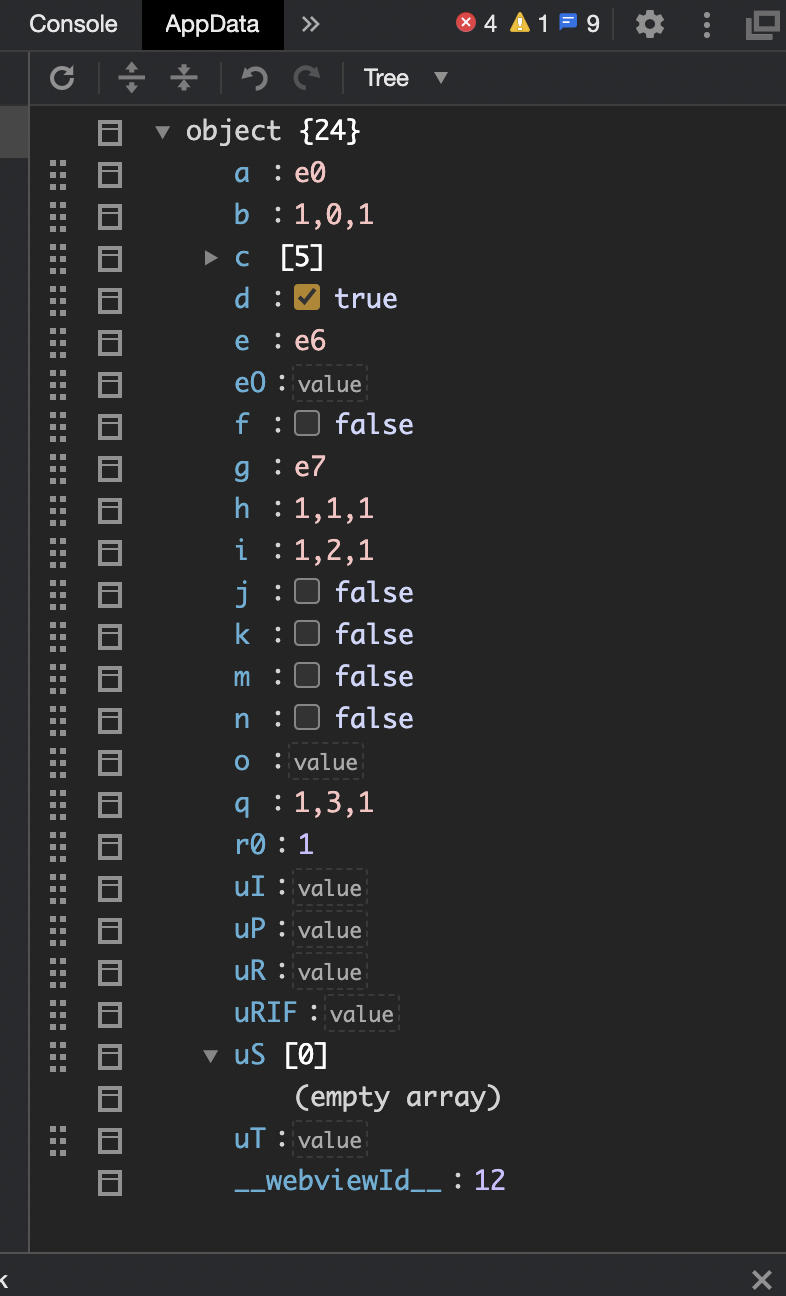Collapse the uS empty array node
Screen dimensions: 786x1296
coord(211,1056)
